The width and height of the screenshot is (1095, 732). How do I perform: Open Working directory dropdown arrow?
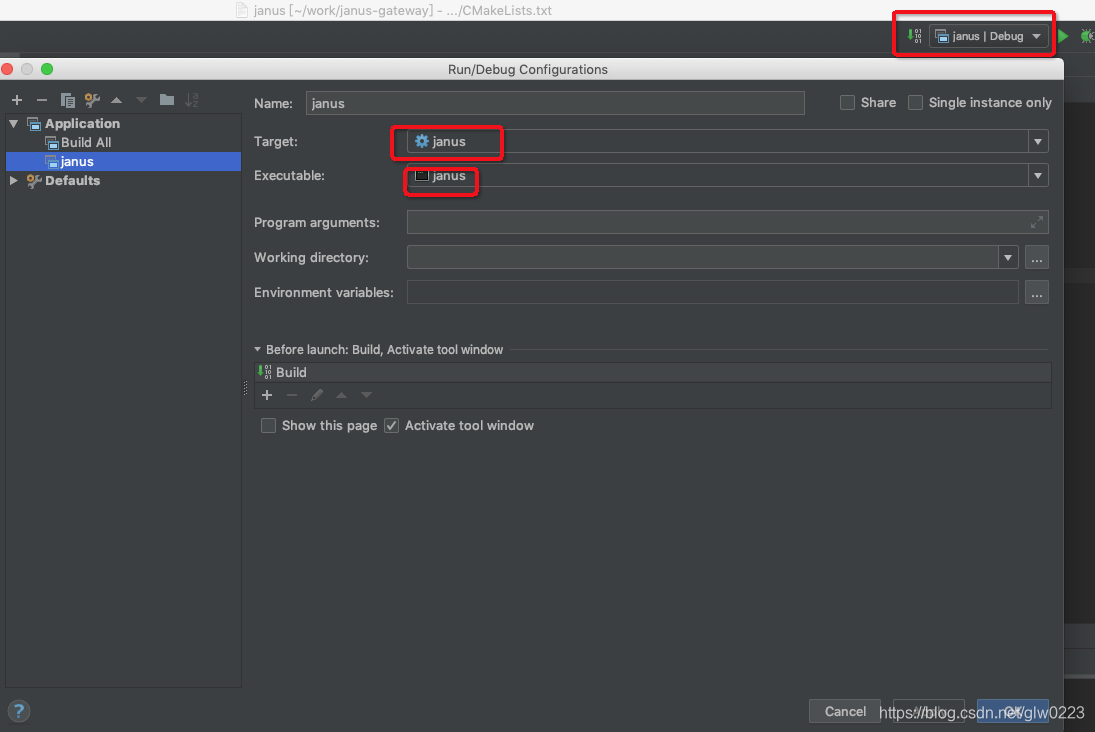(x=1008, y=258)
